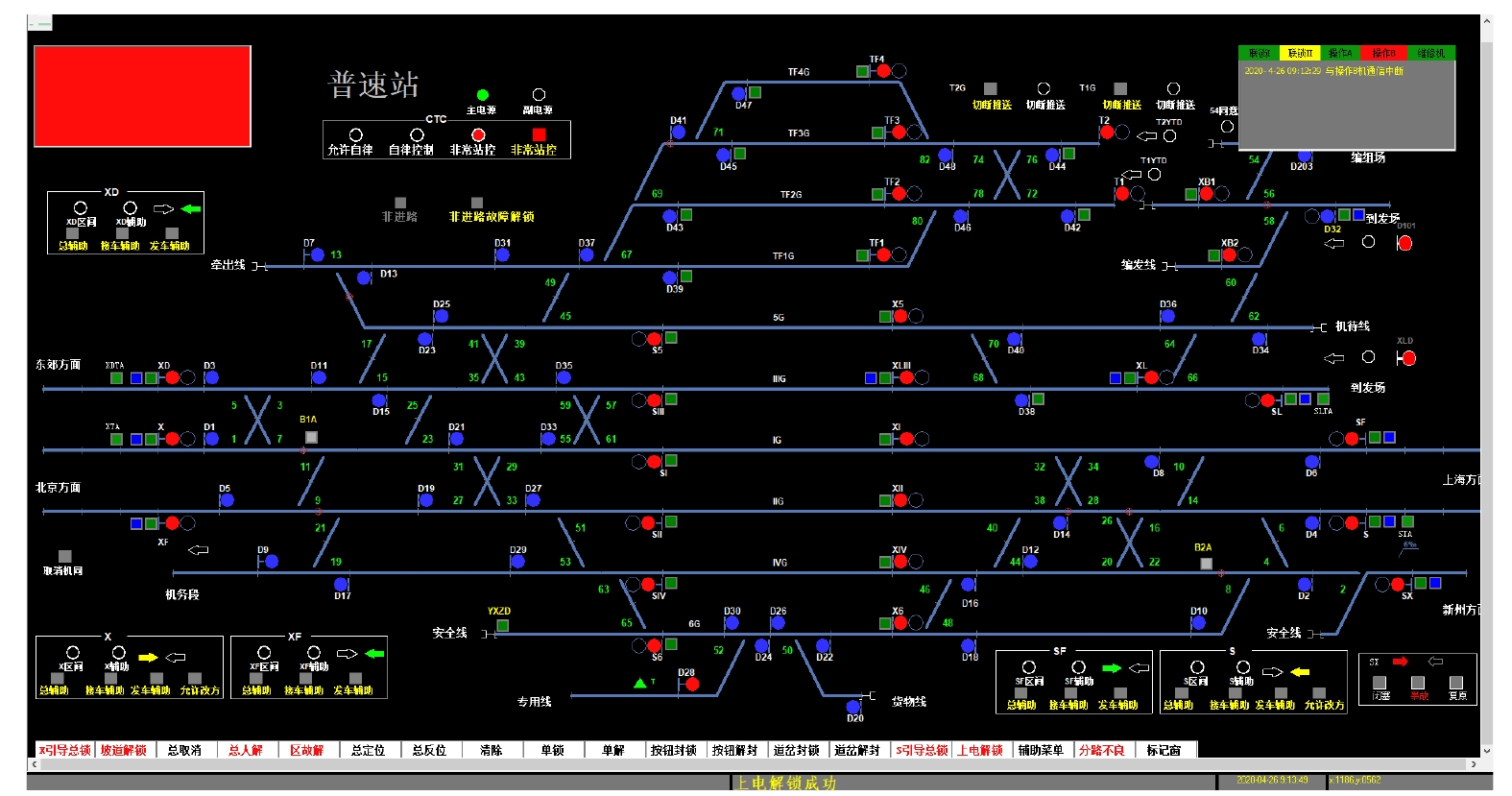1512x796 pixels.
Task: Select the 允许自律 CTC radio circle
Action: [x=356, y=135]
